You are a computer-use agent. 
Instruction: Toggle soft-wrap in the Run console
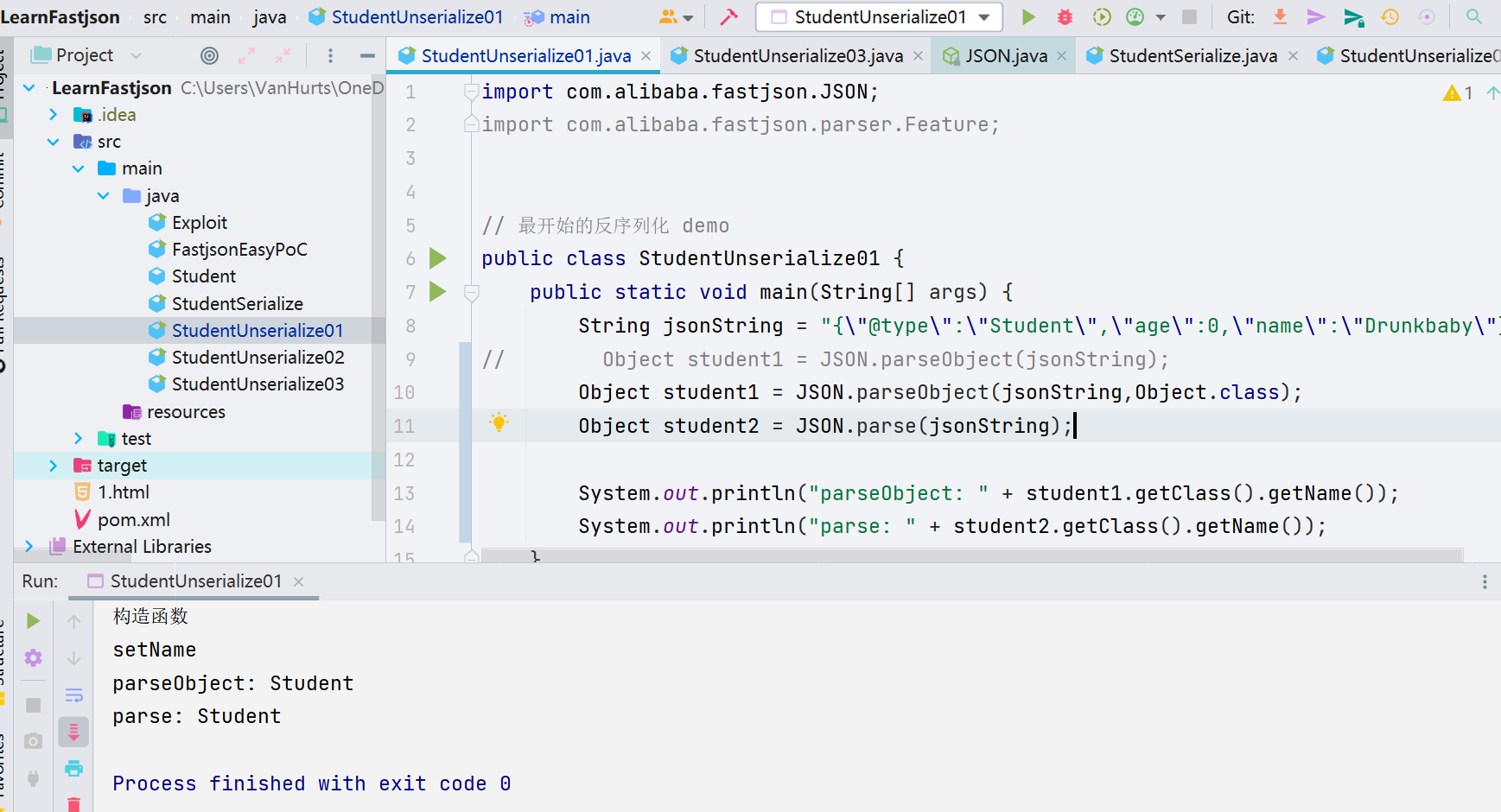coord(74,695)
